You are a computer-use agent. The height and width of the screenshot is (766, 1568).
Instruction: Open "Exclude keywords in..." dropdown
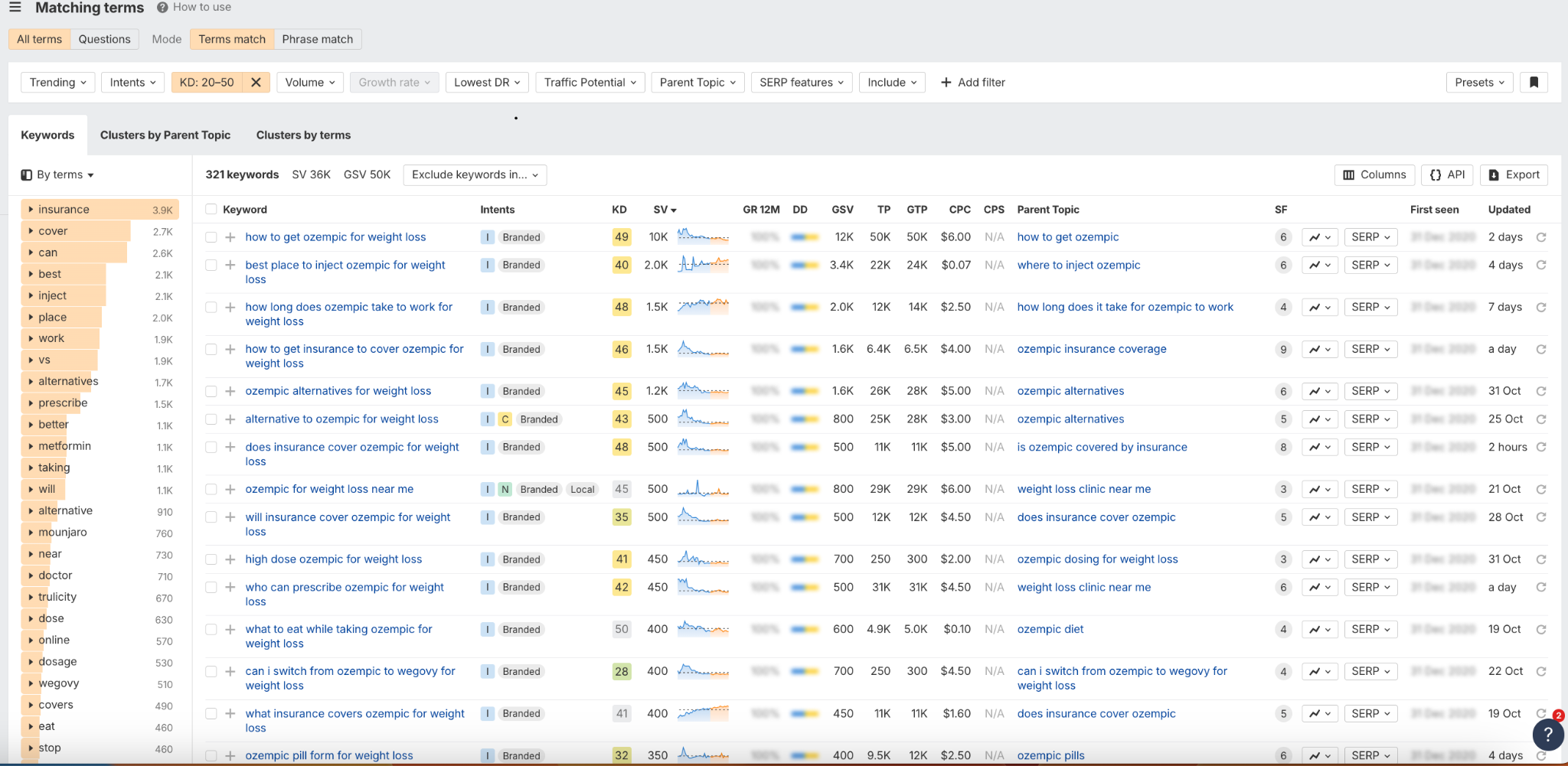tap(474, 174)
